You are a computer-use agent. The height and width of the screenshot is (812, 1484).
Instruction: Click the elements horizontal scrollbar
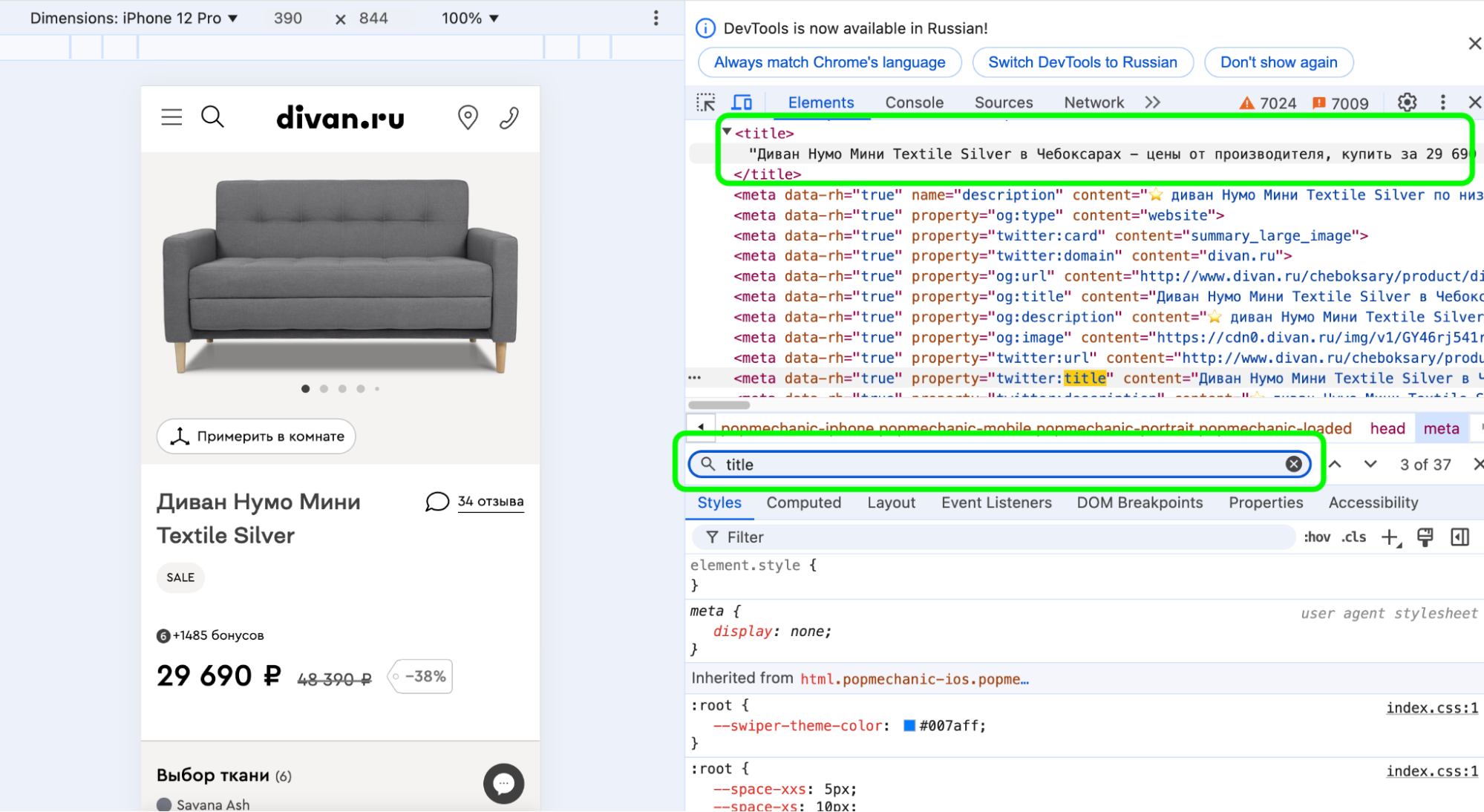[719, 405]
